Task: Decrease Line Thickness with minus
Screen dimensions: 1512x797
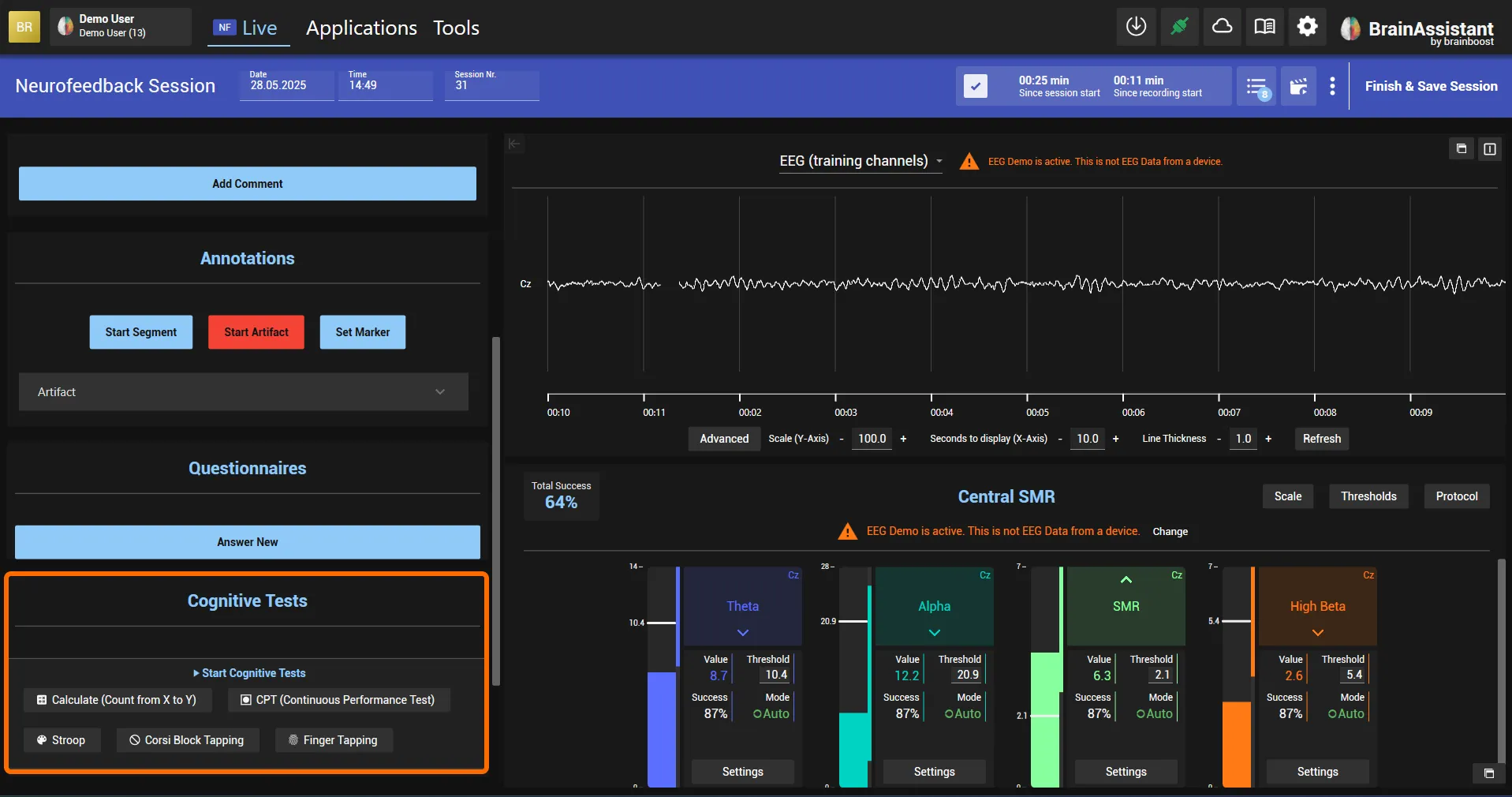Action: (x=1219, y=439)
